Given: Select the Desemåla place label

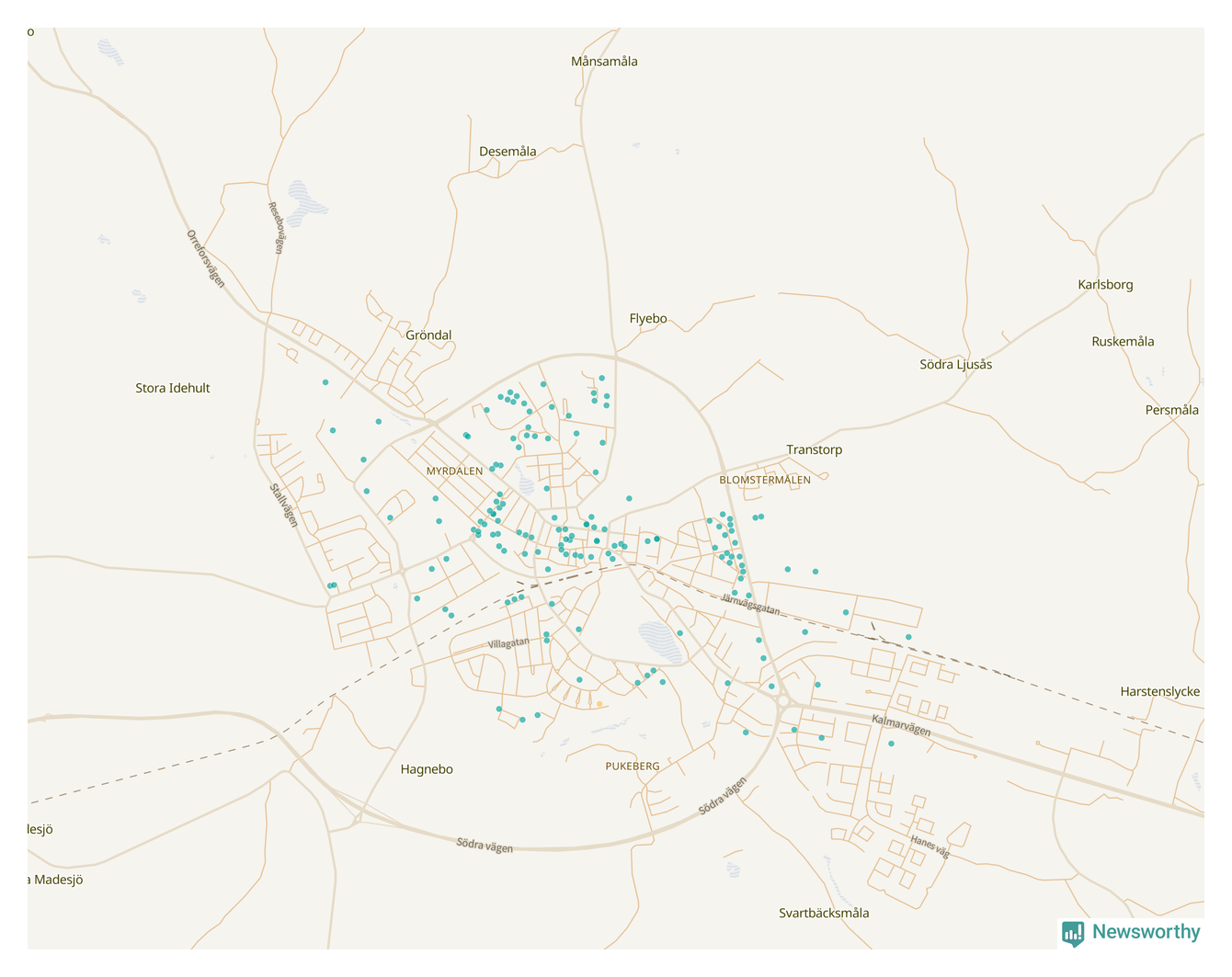Looking at the screenshot, I should [x=508, y=152].
